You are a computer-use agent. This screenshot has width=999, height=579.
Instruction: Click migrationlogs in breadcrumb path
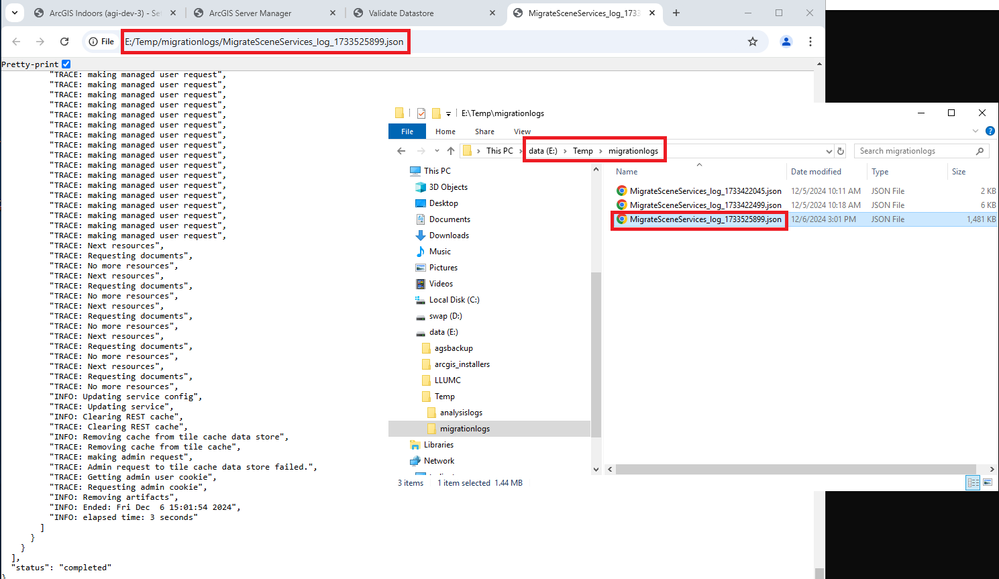click(633, 151)
